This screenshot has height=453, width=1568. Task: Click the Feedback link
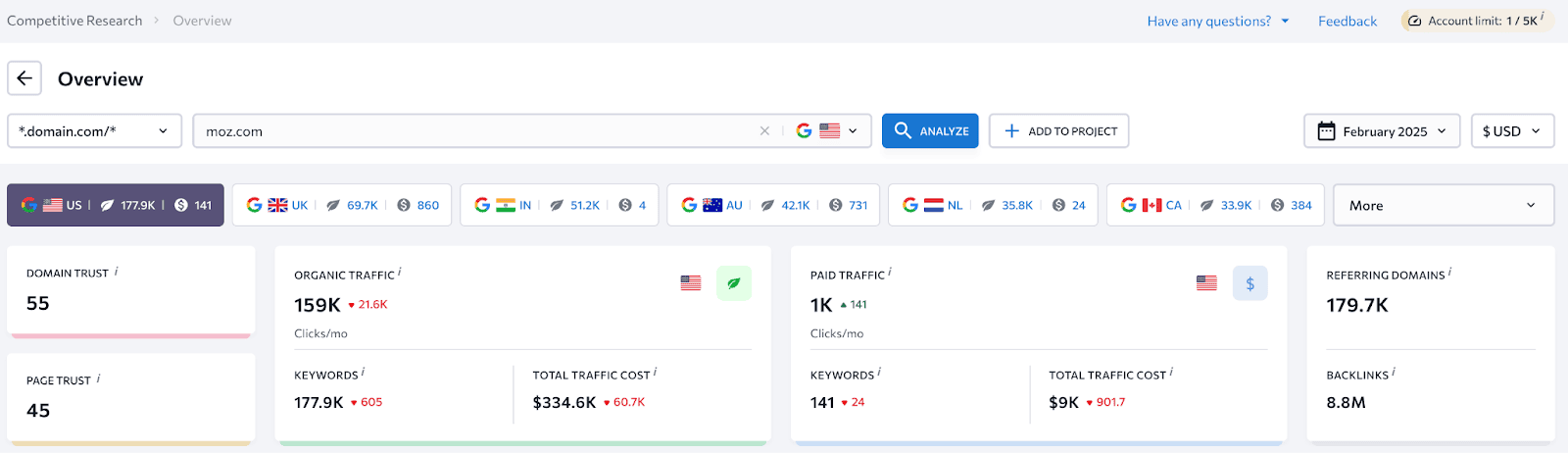(x=1347, y=21)
